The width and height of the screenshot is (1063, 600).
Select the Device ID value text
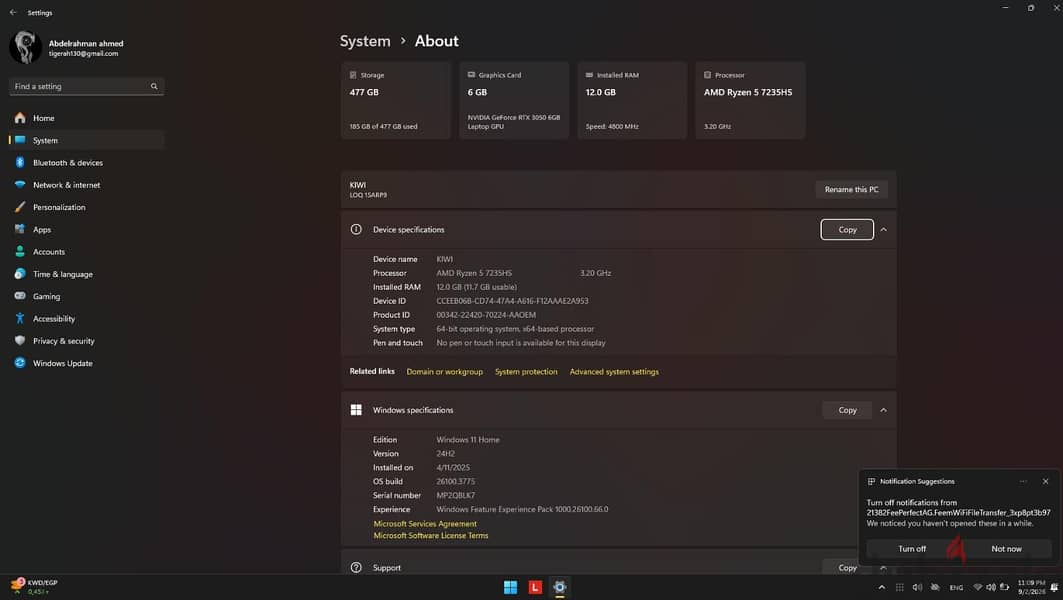coord(513,301)
